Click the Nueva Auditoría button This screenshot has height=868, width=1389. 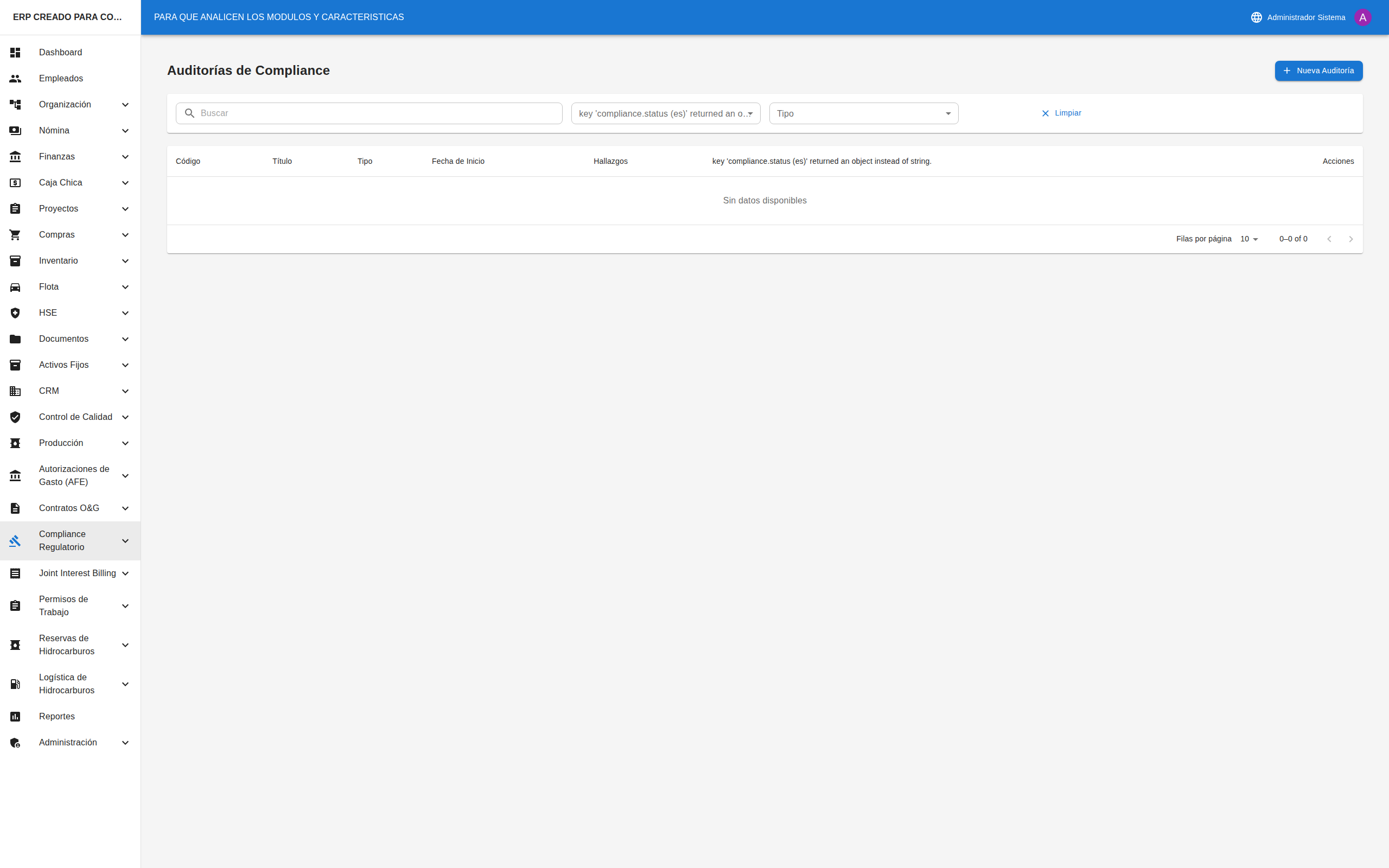(1318, 71)
